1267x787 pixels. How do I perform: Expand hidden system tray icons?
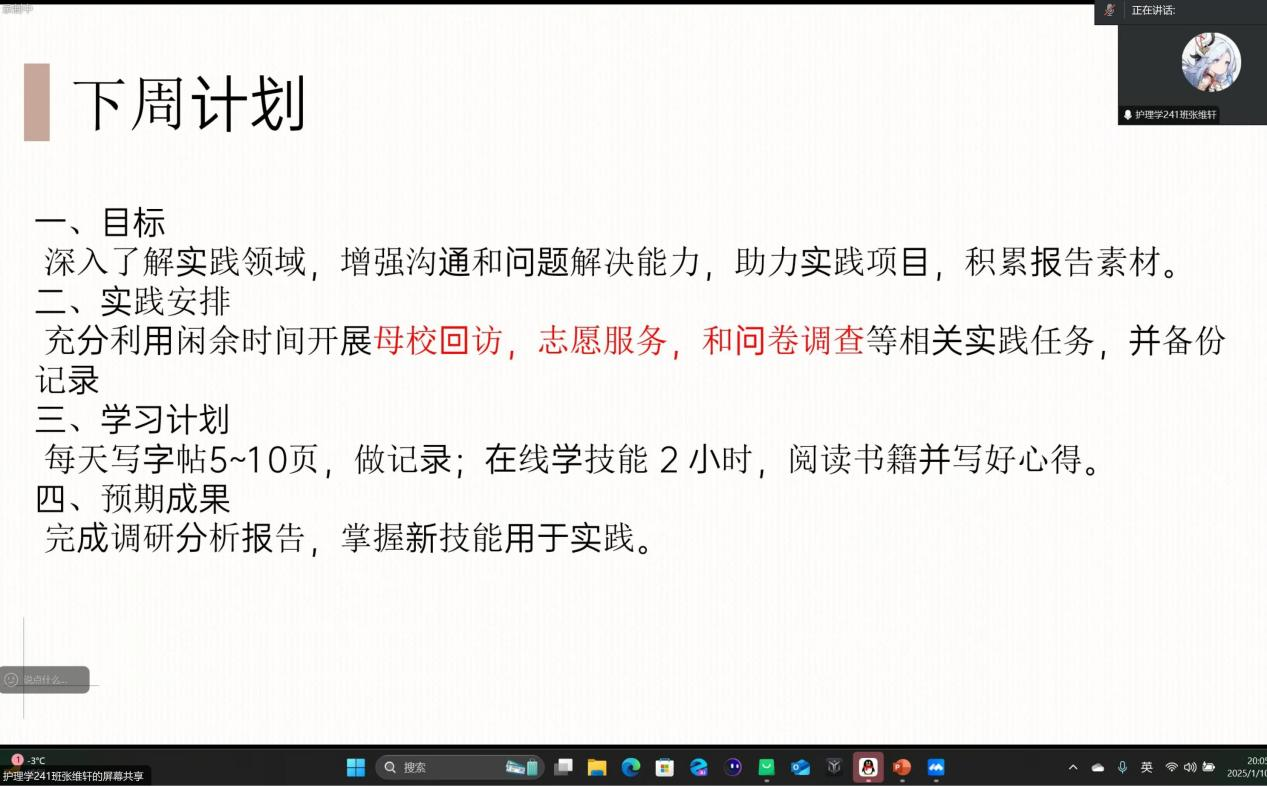tap(1073, 767)
